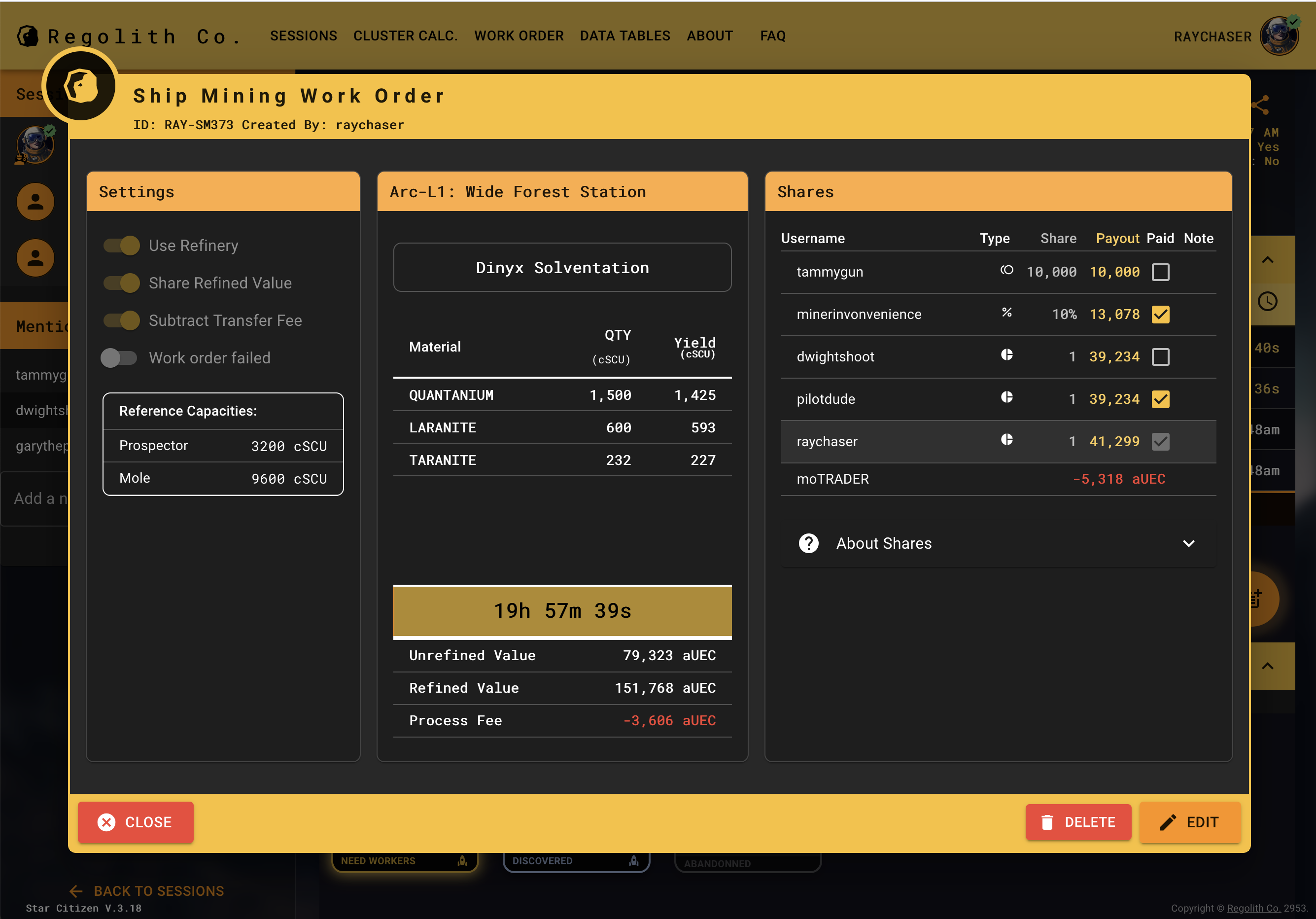Open the DATA TABLES page
1316x919 pixels.
click(625, 35)
